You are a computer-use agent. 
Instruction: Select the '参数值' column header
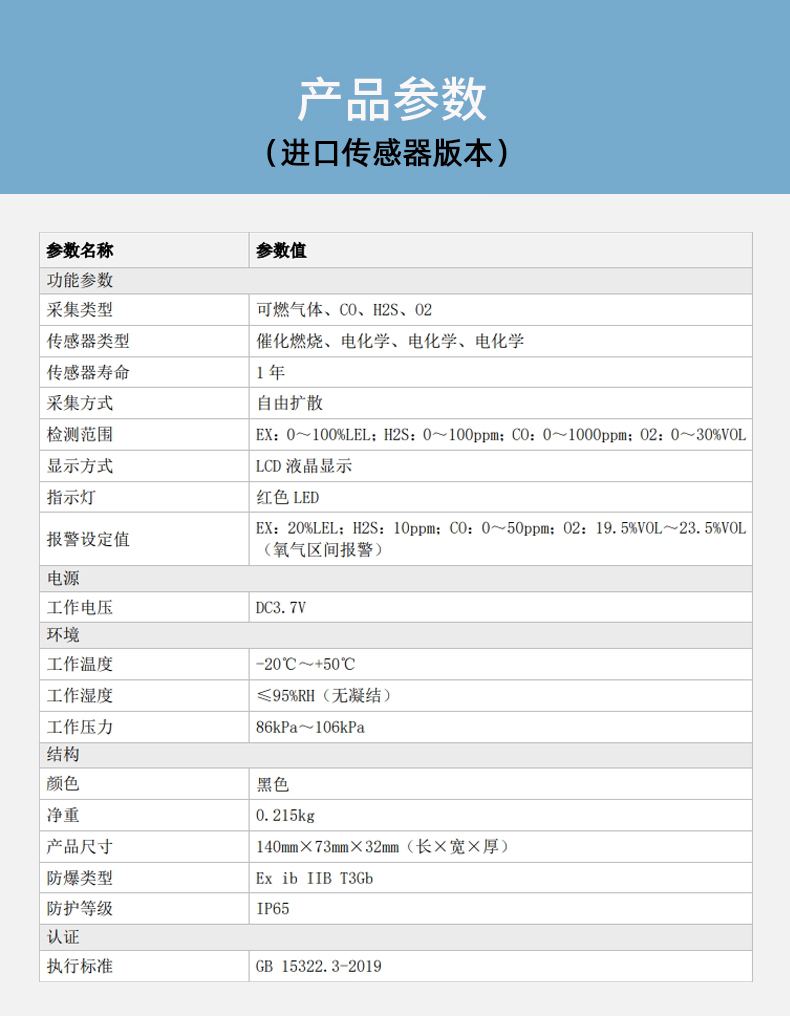click(x=281, y=250)
